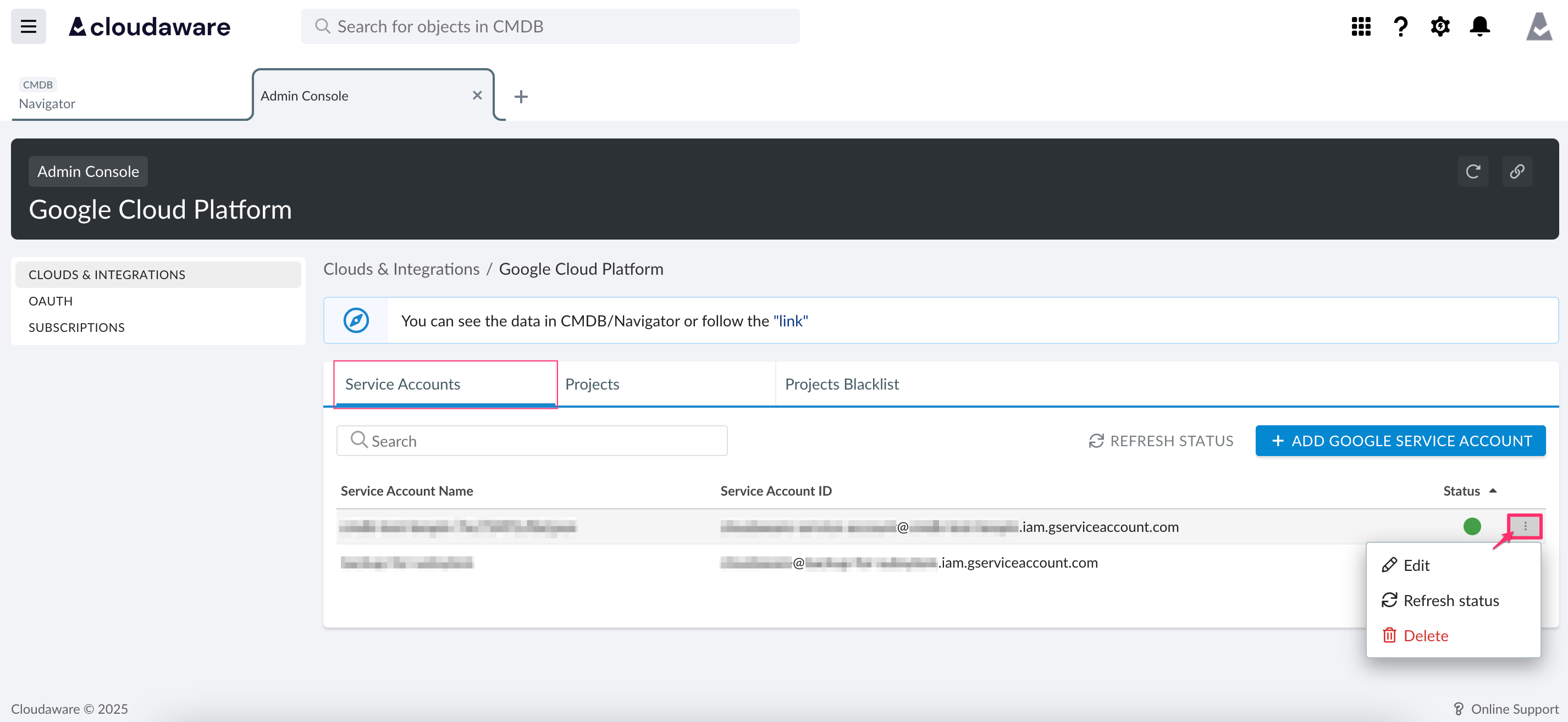This screenshot has width=1568, height=722.
Task: Click the compass icon in the CMDB info banner
Action: [x=357, y=320]
